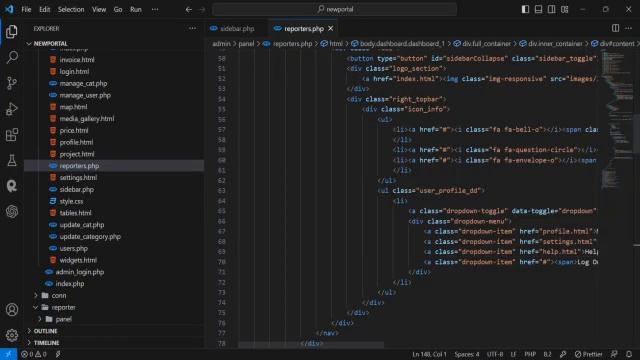Change indentation via Spaces: 4
The height and width of the screenshot is (360, 640).
[467, 354]
